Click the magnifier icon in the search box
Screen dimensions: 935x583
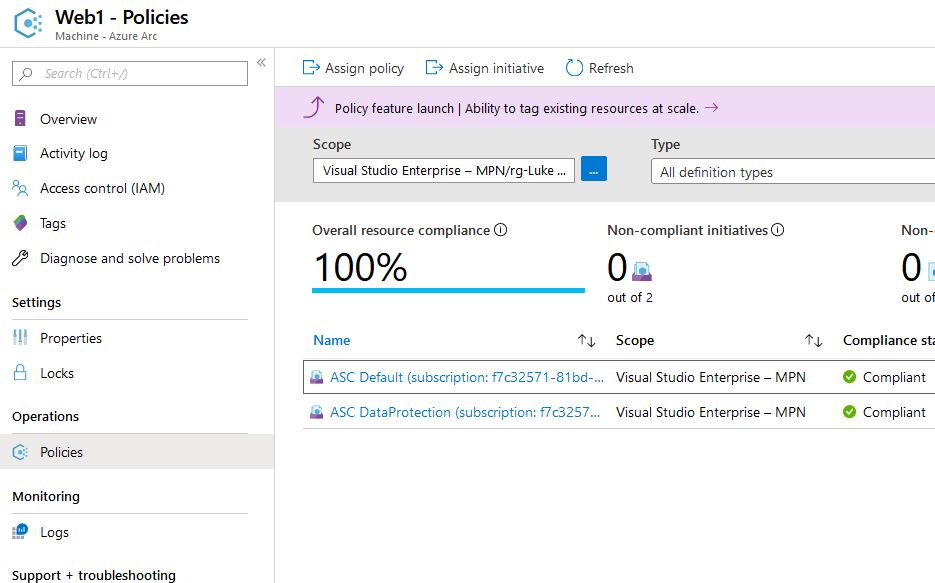point(26,73)
